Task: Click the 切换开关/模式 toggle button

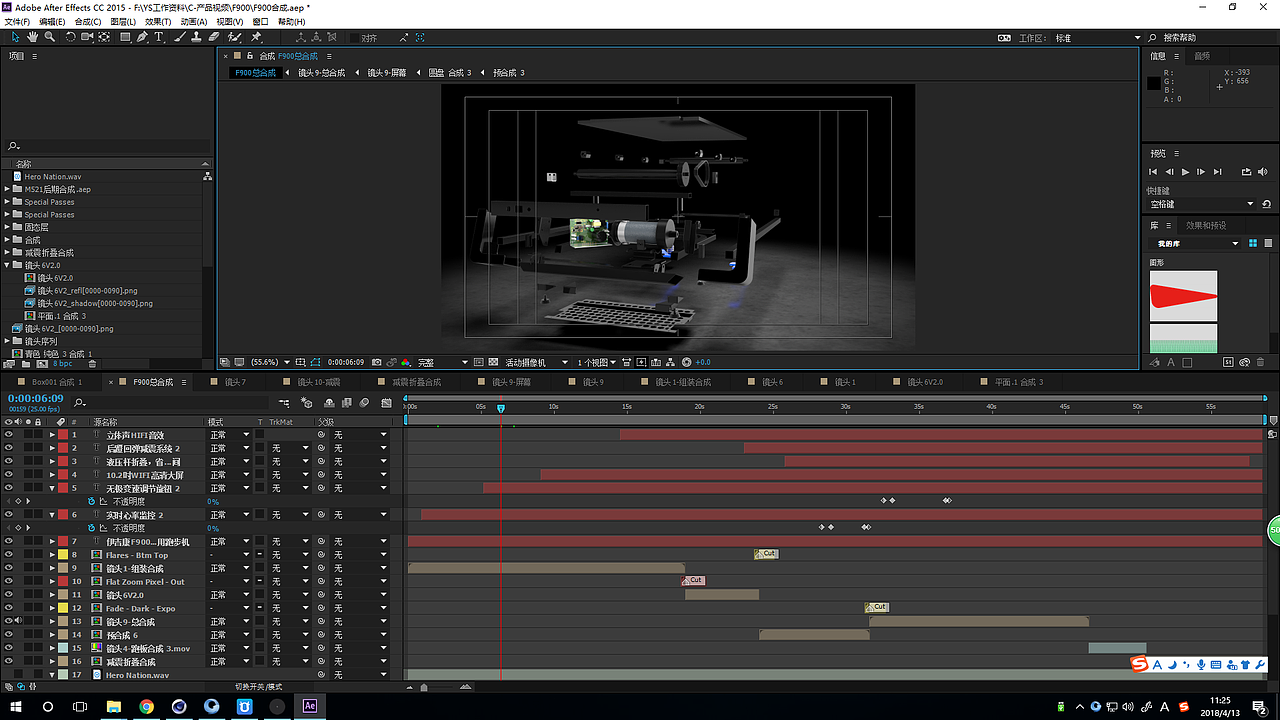Action: 258,687
